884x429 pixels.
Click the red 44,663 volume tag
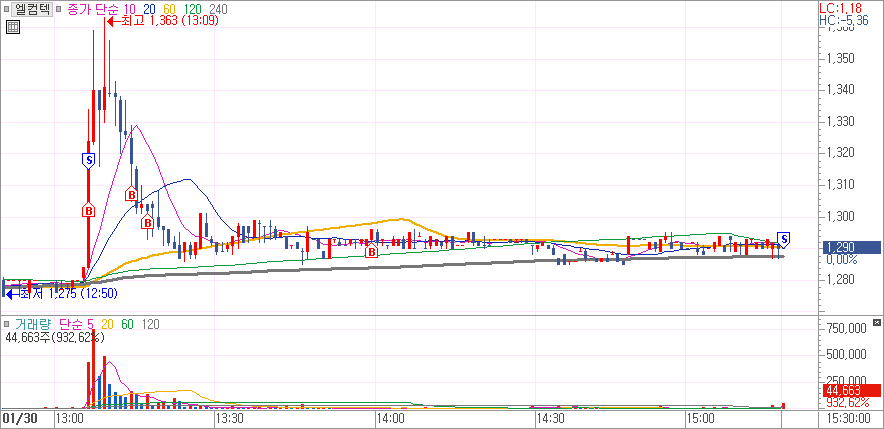(x=851, y=391)
